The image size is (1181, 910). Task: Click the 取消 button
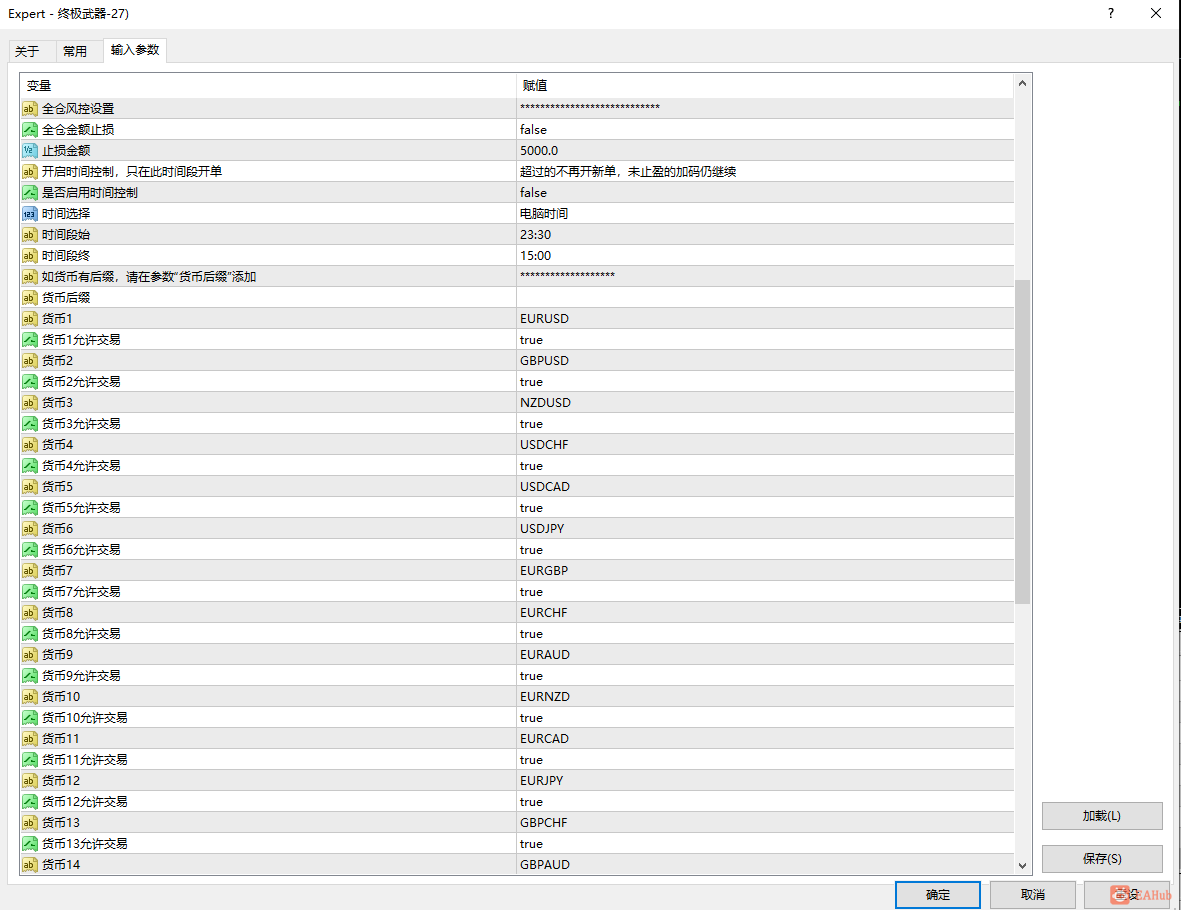coord(1033,895)
